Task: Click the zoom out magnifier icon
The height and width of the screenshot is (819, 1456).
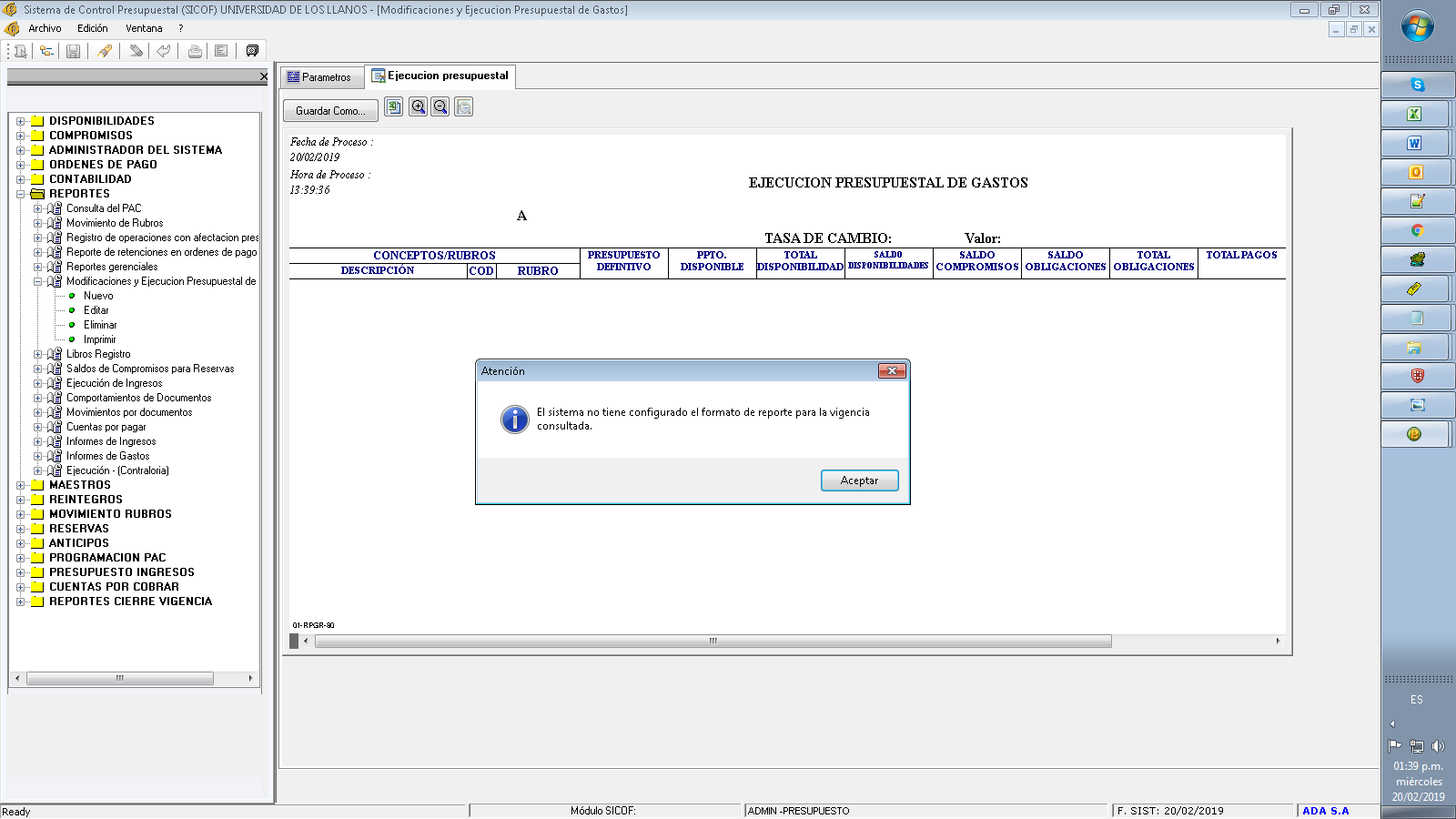Action: coord(440,107)
